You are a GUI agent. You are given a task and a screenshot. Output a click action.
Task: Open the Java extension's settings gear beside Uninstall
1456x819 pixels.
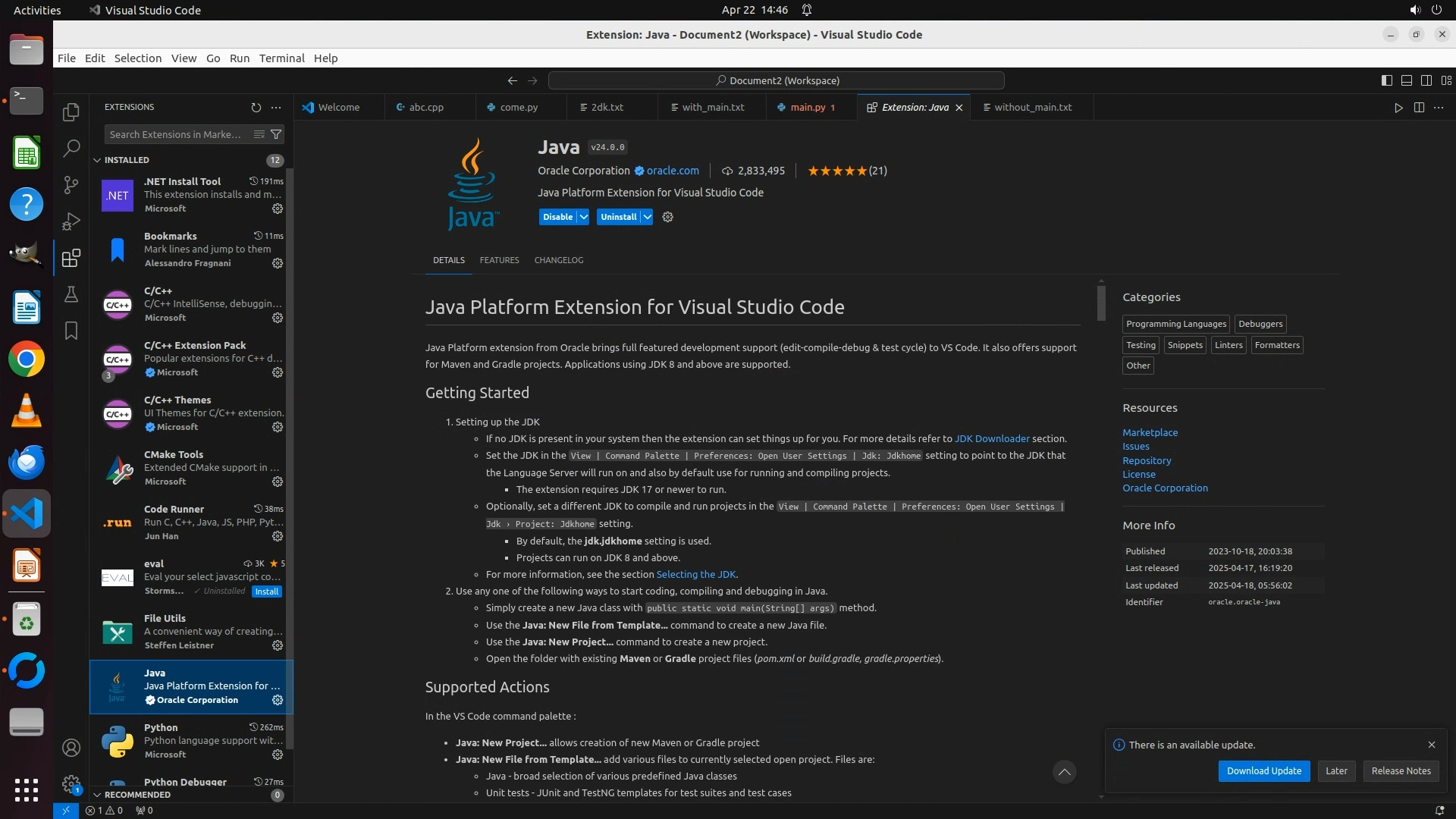[x=667, y=217]
